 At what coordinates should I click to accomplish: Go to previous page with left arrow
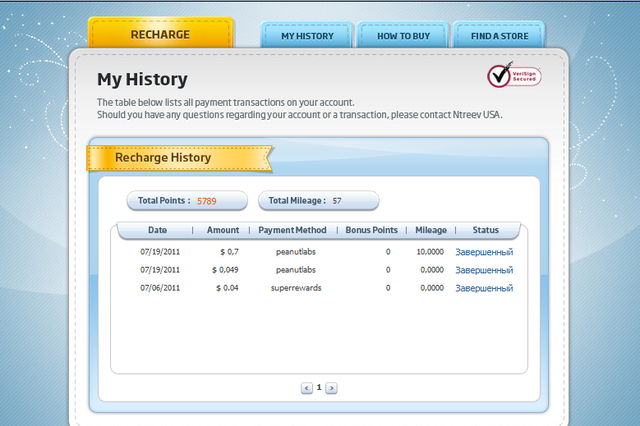tap(307, 388)
